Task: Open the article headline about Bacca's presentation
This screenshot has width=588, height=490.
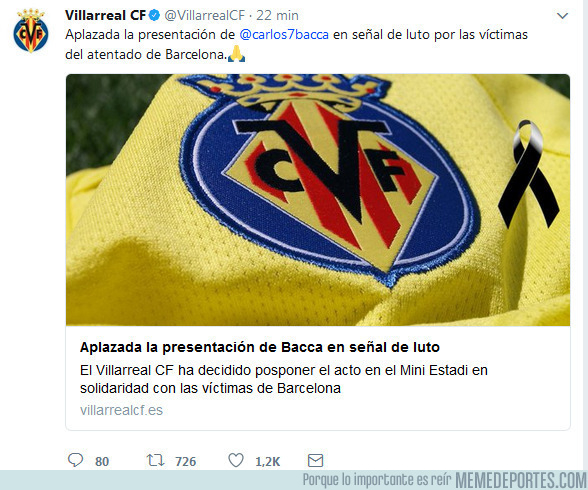Action: 260,347
